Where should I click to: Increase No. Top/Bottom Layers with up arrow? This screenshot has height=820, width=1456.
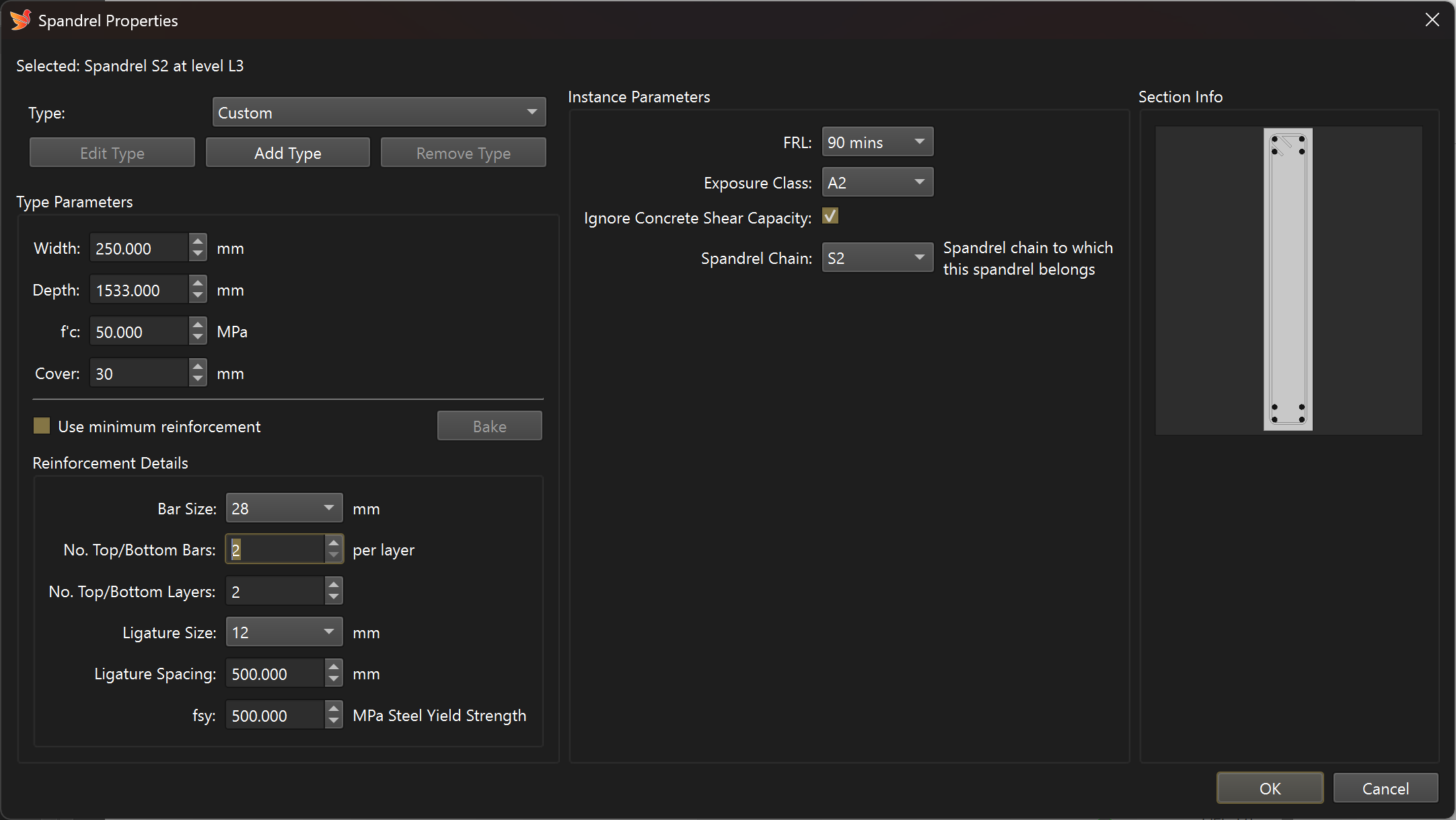click(x=334, y=584)
